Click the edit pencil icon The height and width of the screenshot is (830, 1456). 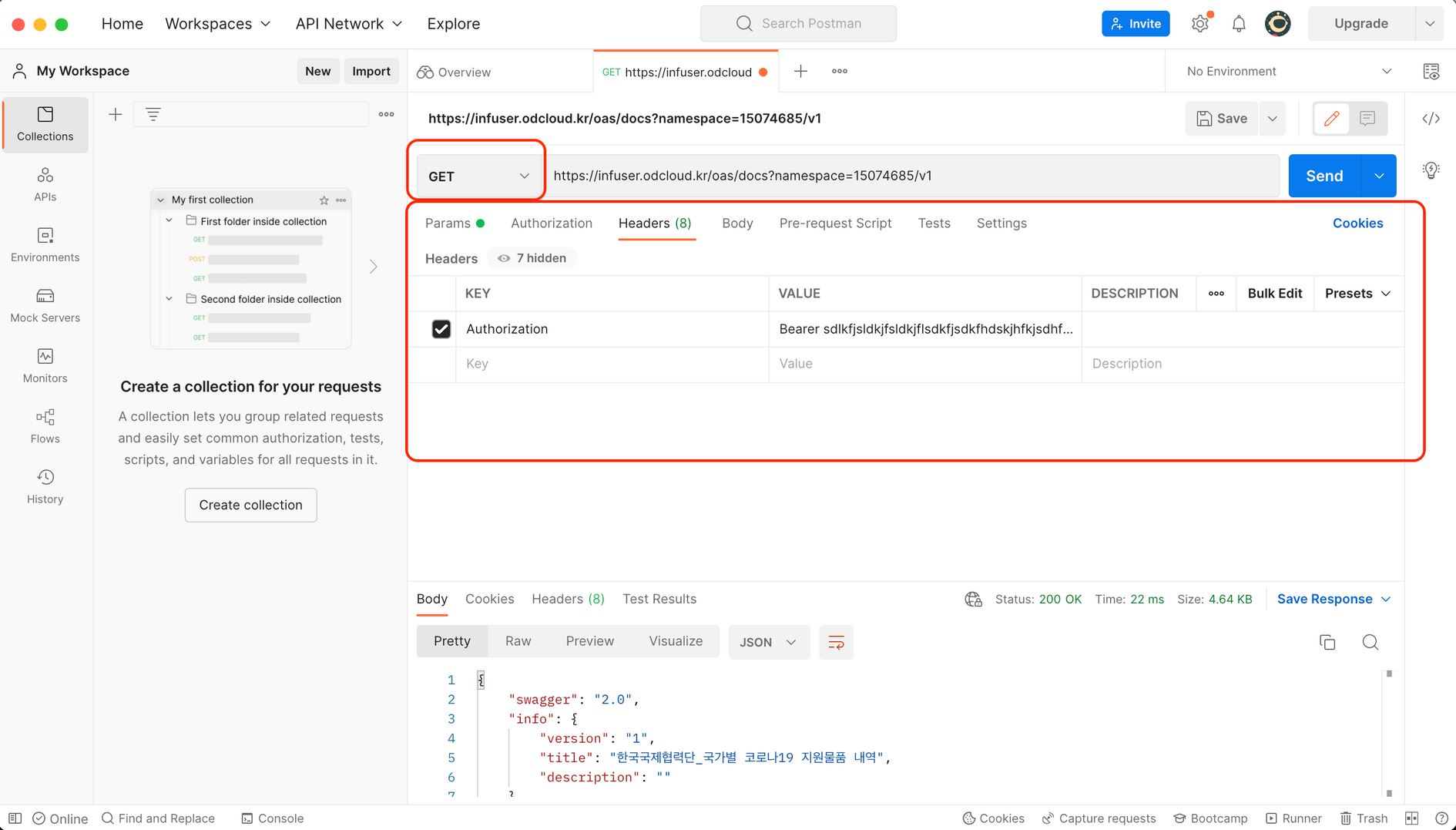coord(1331,119)
